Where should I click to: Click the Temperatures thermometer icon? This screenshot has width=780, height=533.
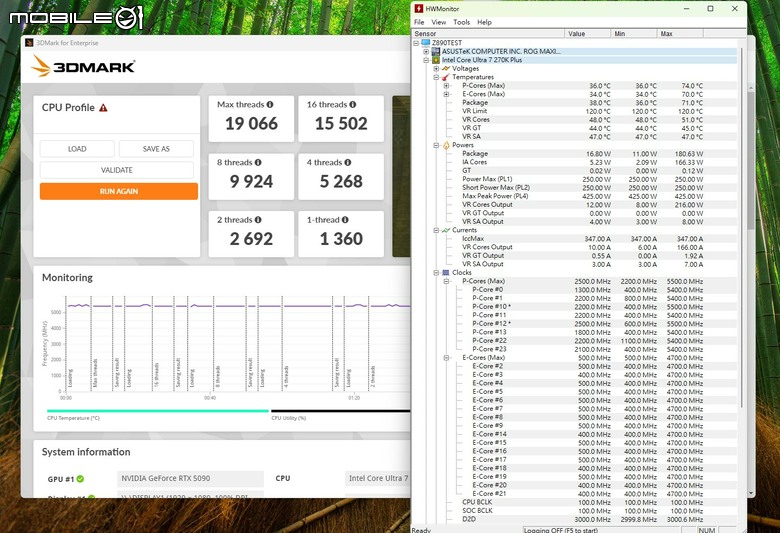446,77
